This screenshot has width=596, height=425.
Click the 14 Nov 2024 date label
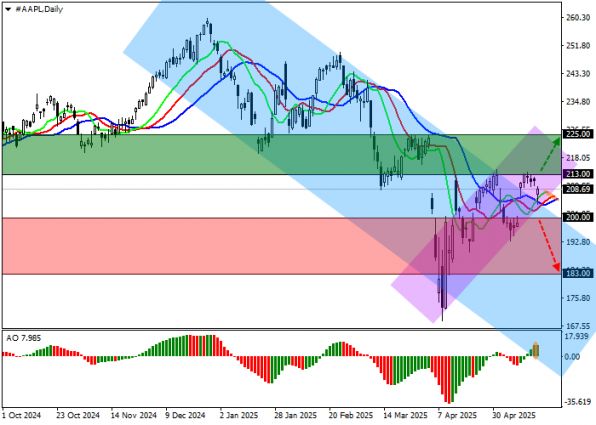(133, 415)
